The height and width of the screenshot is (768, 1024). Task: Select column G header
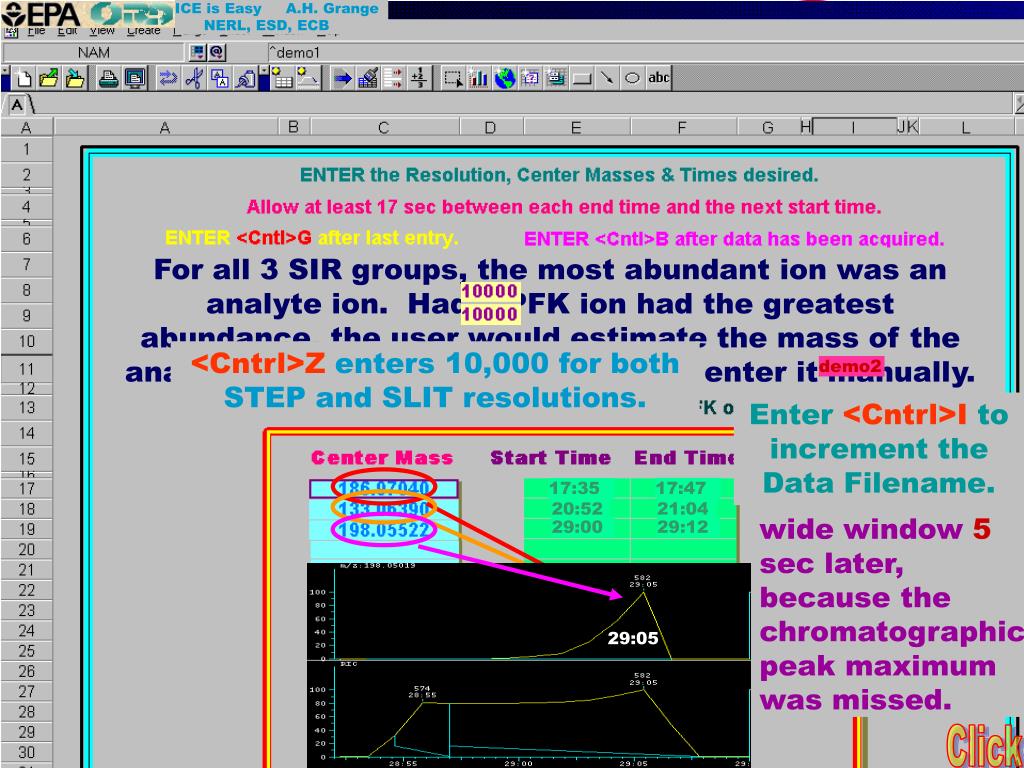point(768,127)
